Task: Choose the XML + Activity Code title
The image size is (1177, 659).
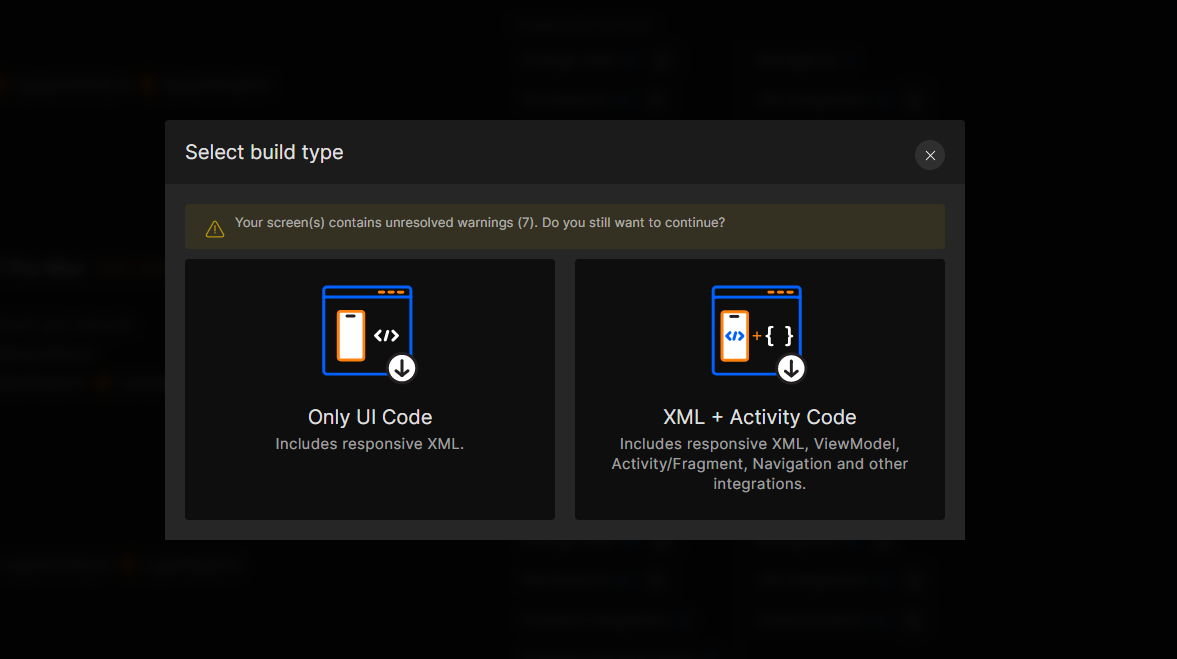Action: [759, 417]
